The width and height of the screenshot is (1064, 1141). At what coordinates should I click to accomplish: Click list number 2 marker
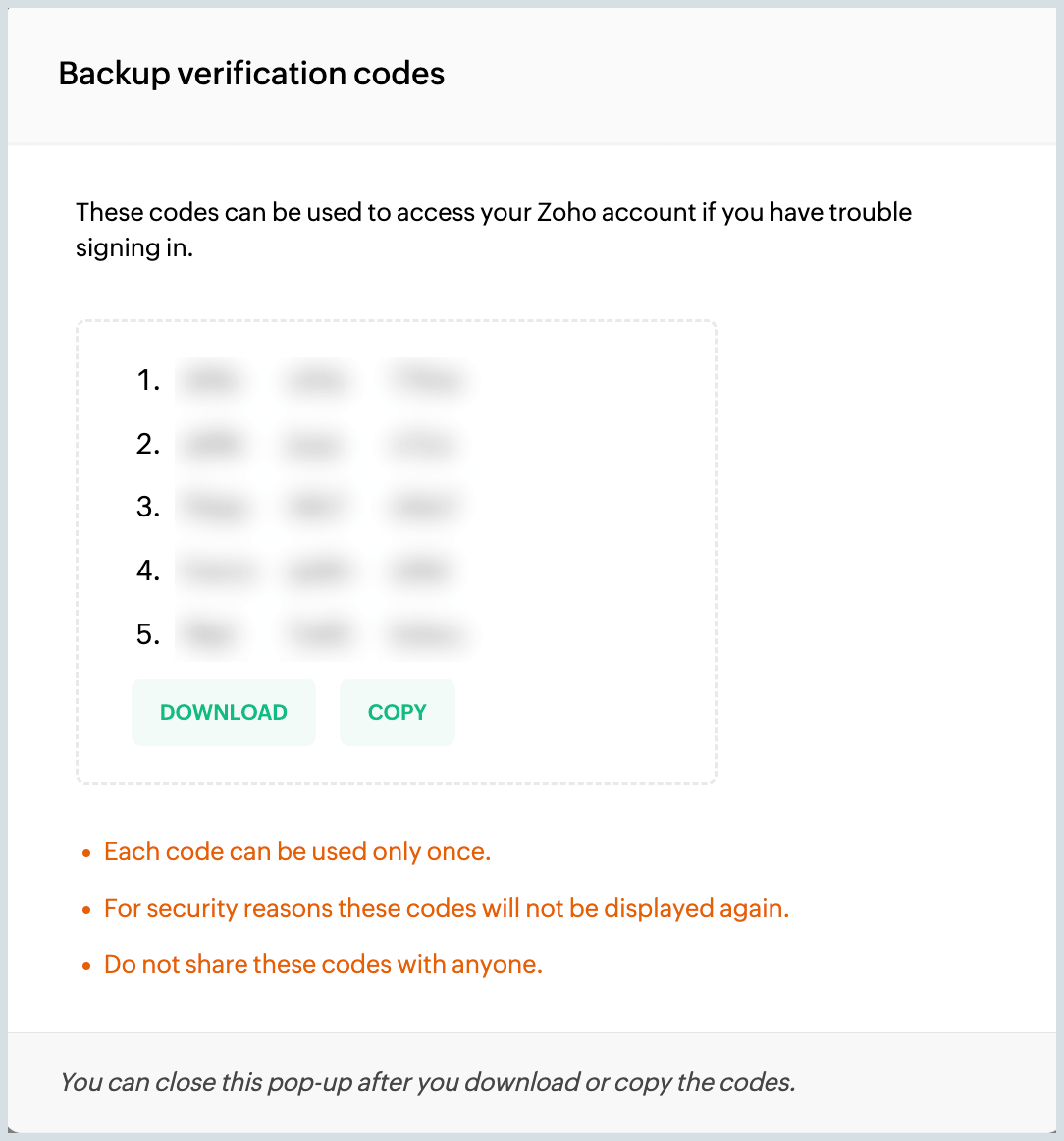point(148,445)
